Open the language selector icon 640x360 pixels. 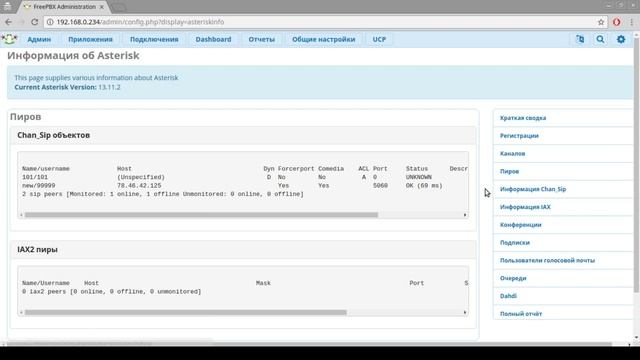[580, 39]
